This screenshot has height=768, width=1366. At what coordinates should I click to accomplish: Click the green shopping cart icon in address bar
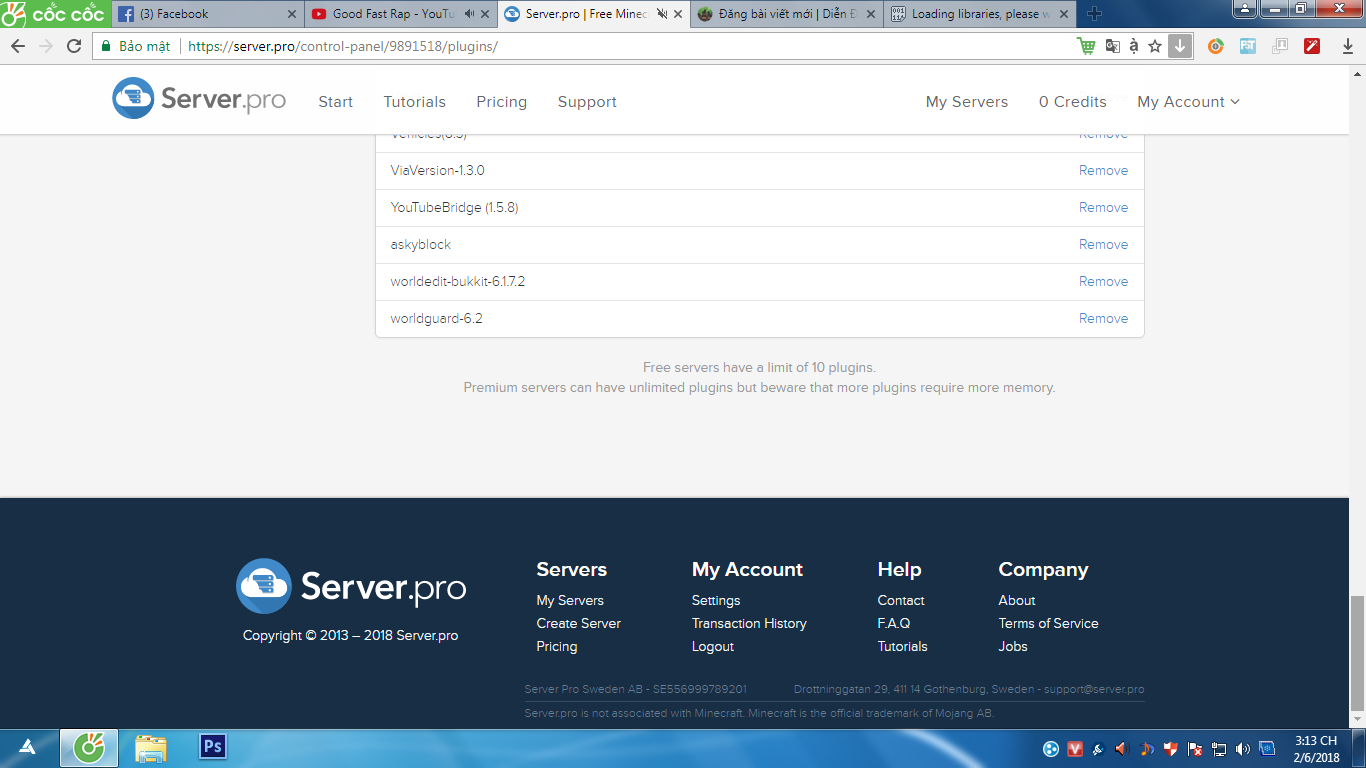(1086, 46)
